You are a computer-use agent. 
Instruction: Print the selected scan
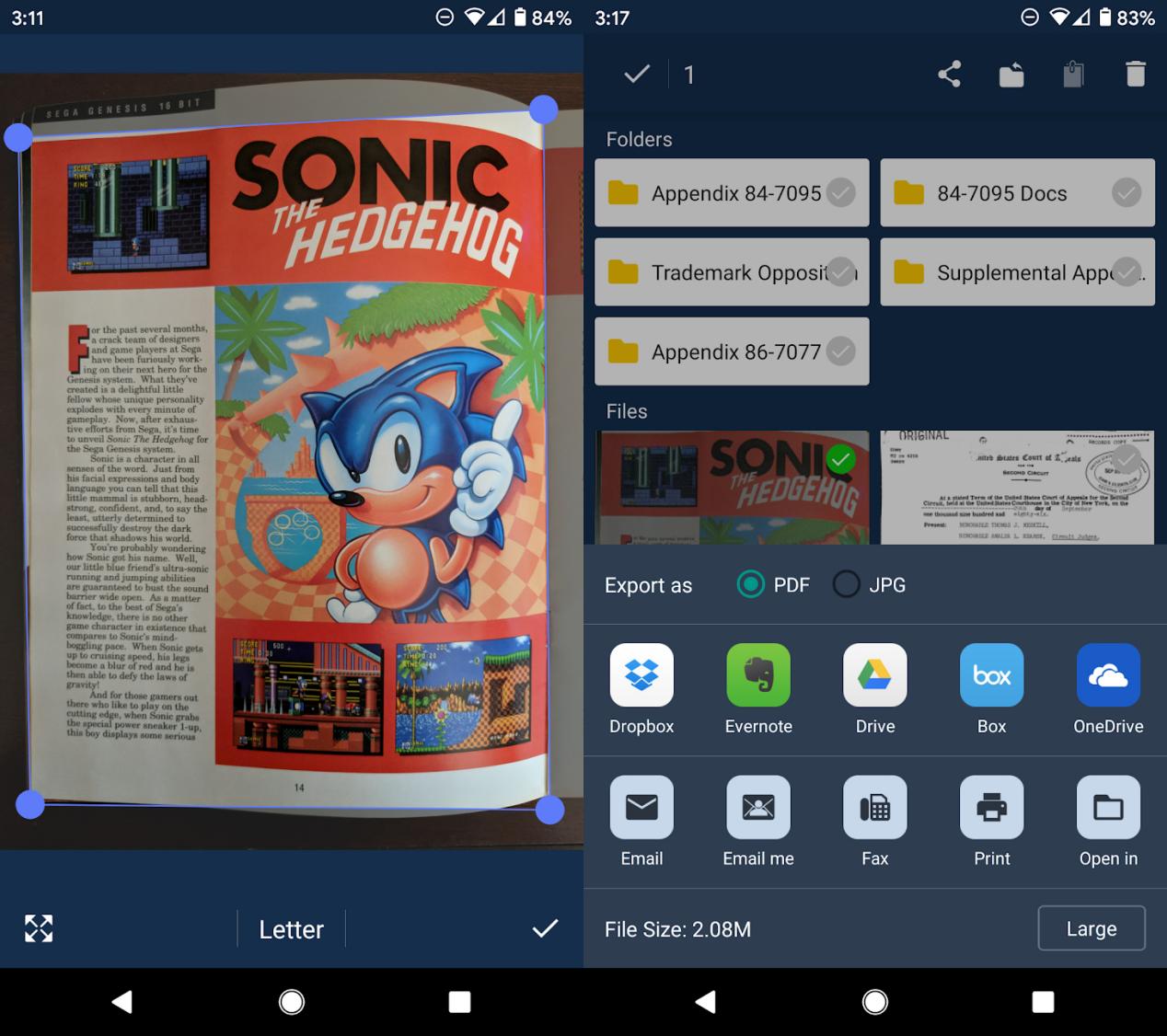point(992,822)
